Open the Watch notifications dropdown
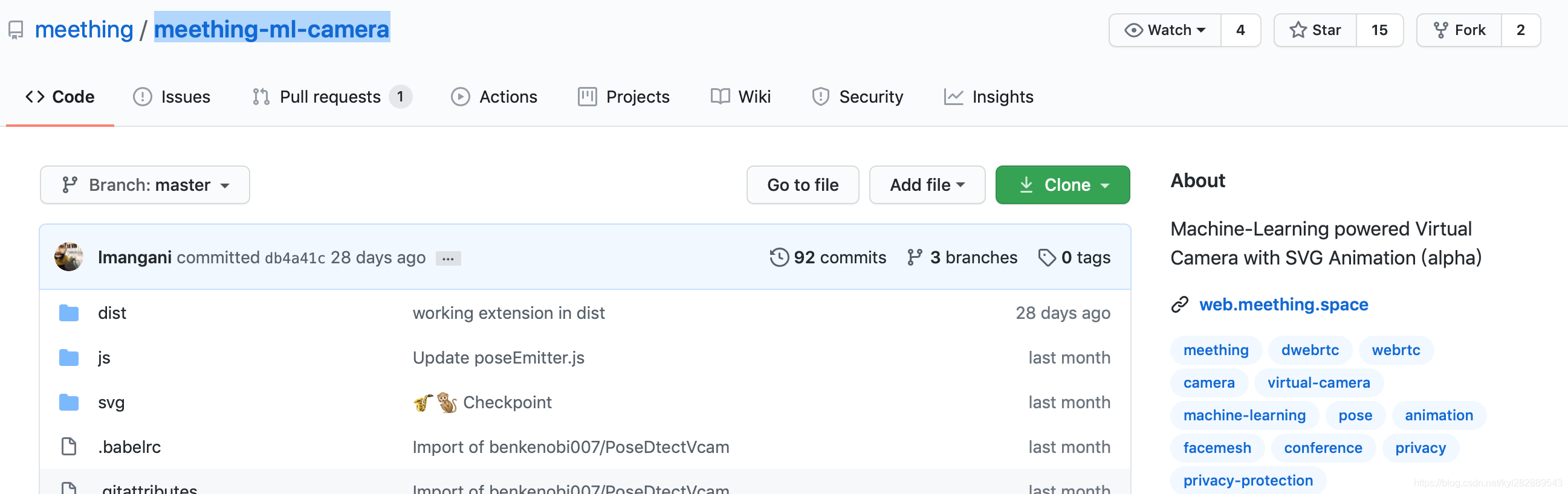 pos(1165,30)
